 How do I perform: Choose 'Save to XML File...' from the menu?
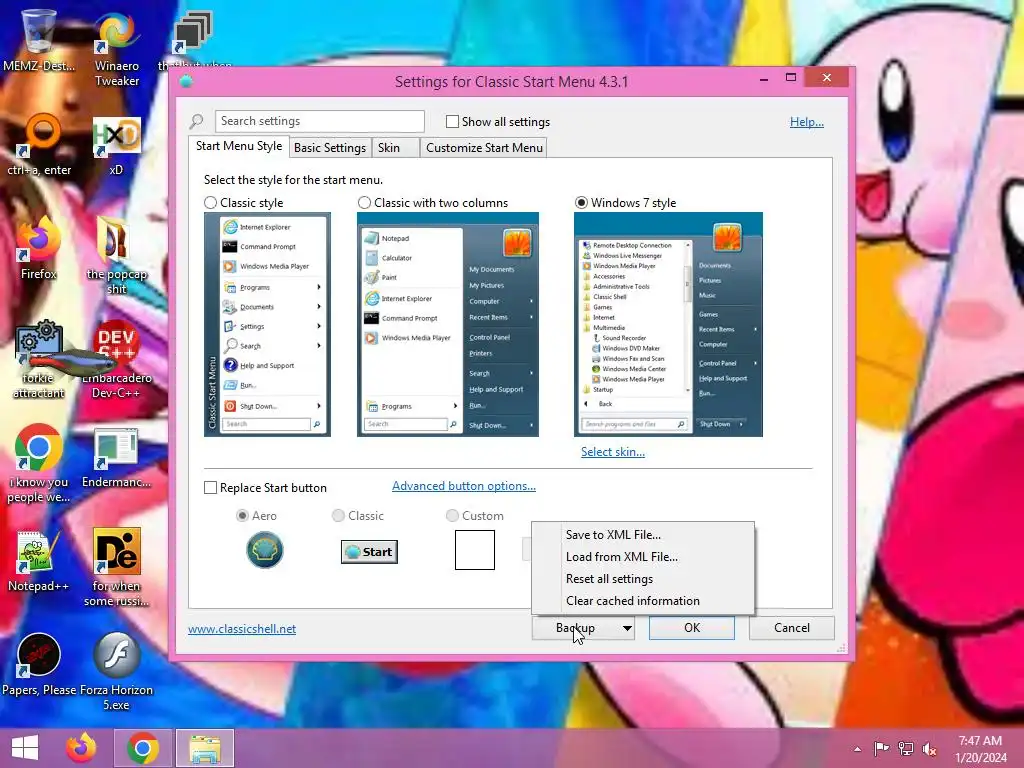(643, 535)
